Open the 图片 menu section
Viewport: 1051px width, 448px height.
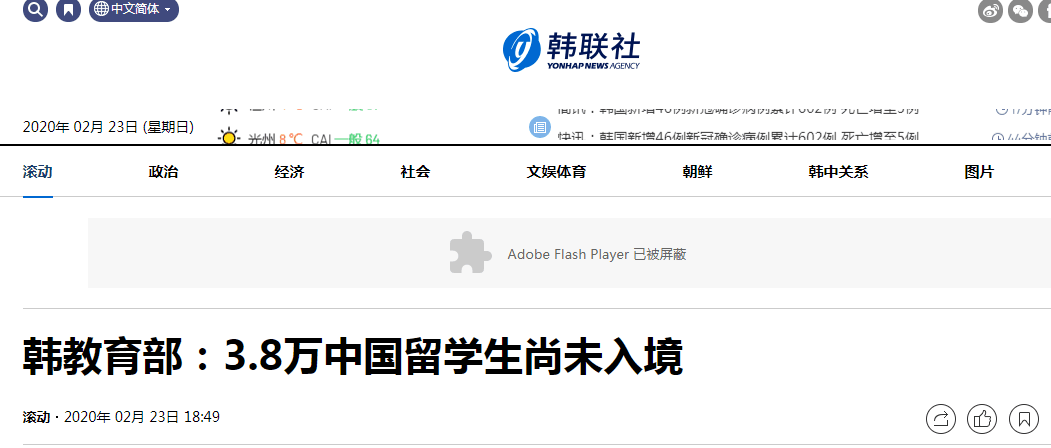[x=979, y=172]
